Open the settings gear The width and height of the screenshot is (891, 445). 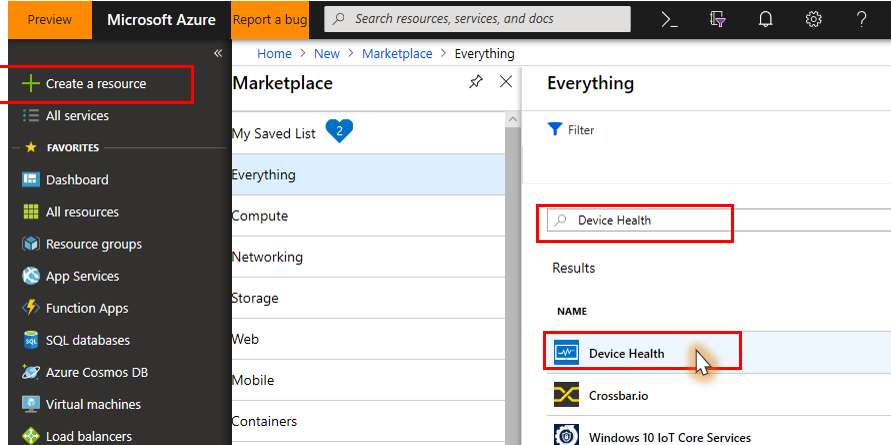[x=814, y=19]
